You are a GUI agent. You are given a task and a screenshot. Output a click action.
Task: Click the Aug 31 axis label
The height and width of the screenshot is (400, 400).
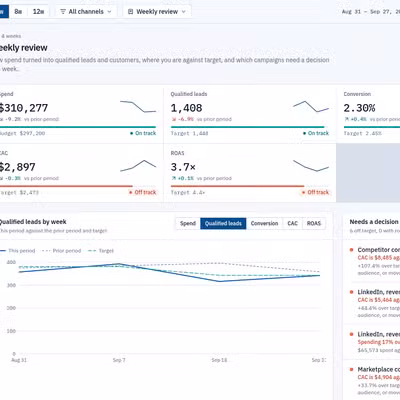point(19,360)
